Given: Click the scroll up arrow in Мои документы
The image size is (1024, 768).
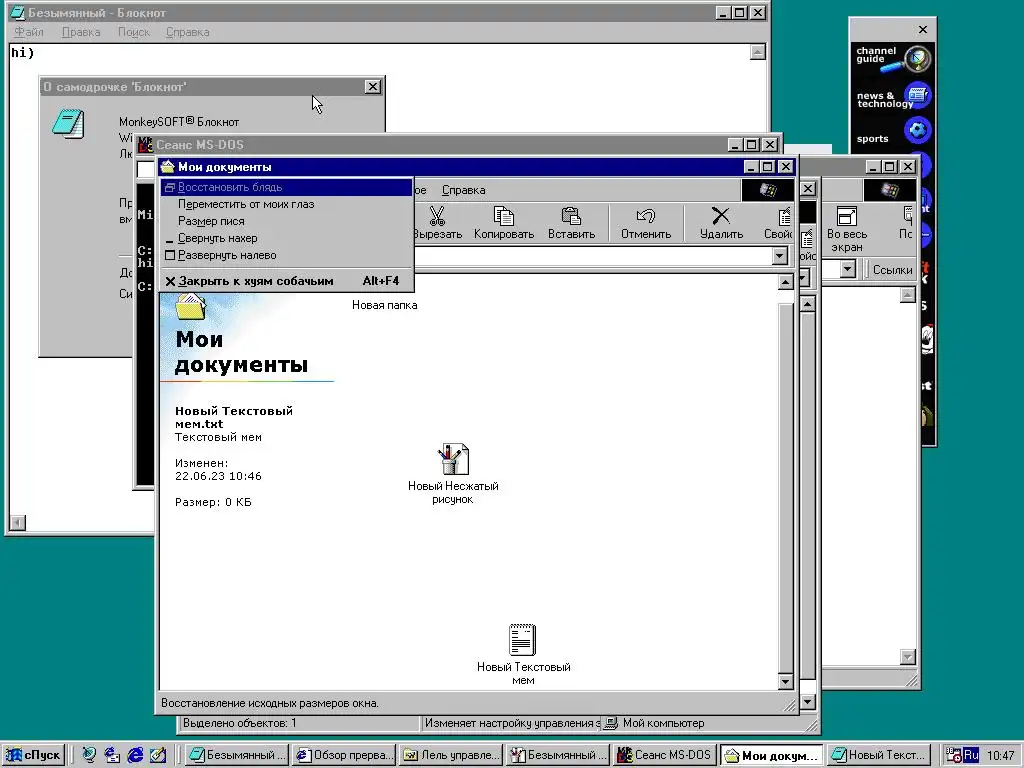Looking at the screenshot, I should click(x=785, y=281).
